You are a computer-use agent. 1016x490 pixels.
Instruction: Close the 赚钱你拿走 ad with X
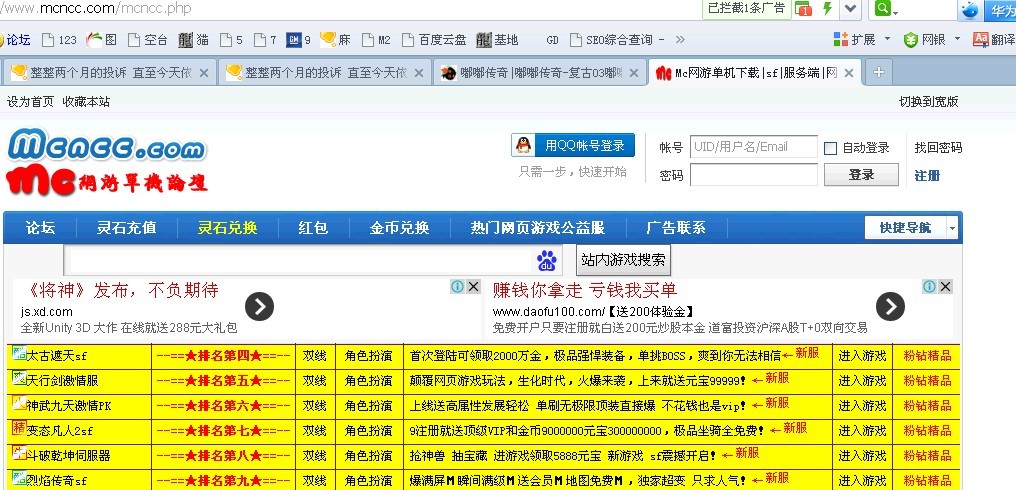(943, 286)
